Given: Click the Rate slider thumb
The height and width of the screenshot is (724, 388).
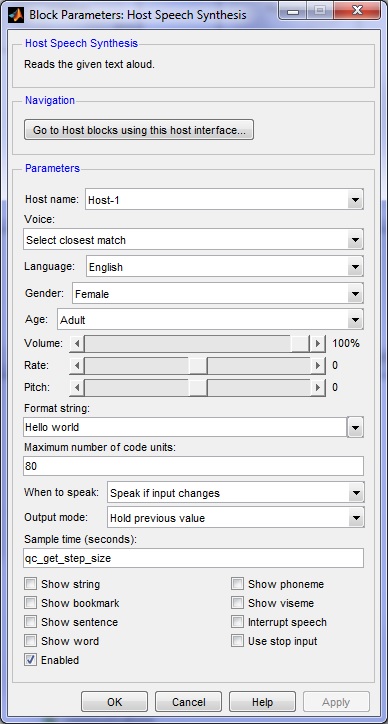Looking at the screenshot, I should [x=198, y=366].
